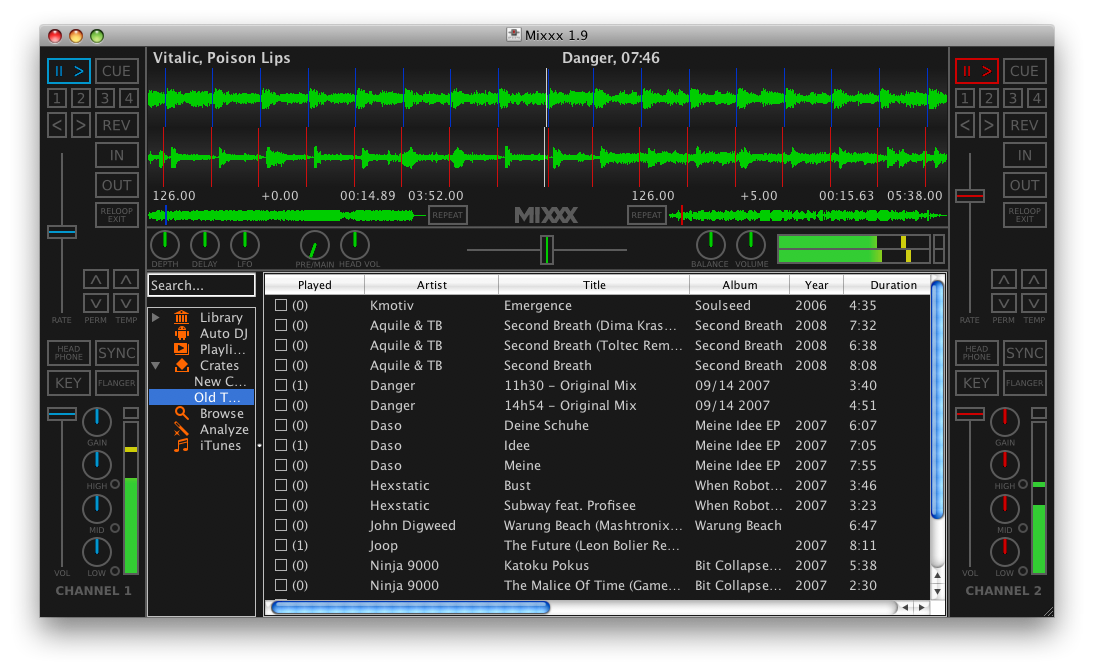Check the Played box for Kmotiv Emergence

coord(281,305)
